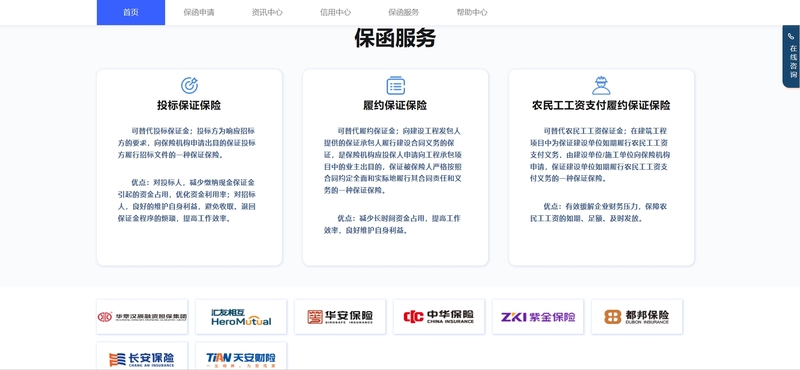Image resolution: width=800 pixels, height=370 pixels.
Task: Open the 在线咨询 side widget
Action: pos(792,56)
